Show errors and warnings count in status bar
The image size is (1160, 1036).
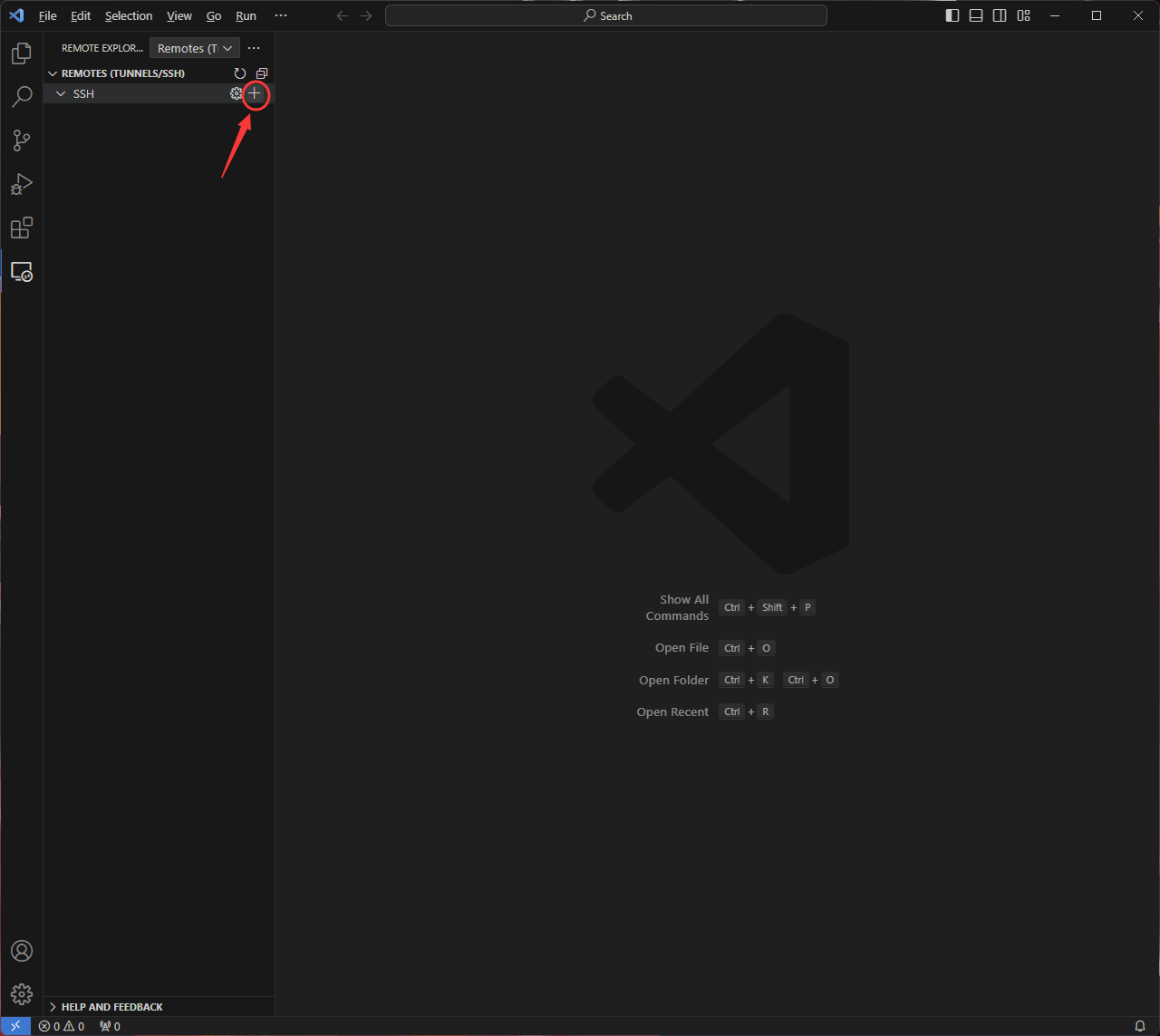[x=62, y=1026]
